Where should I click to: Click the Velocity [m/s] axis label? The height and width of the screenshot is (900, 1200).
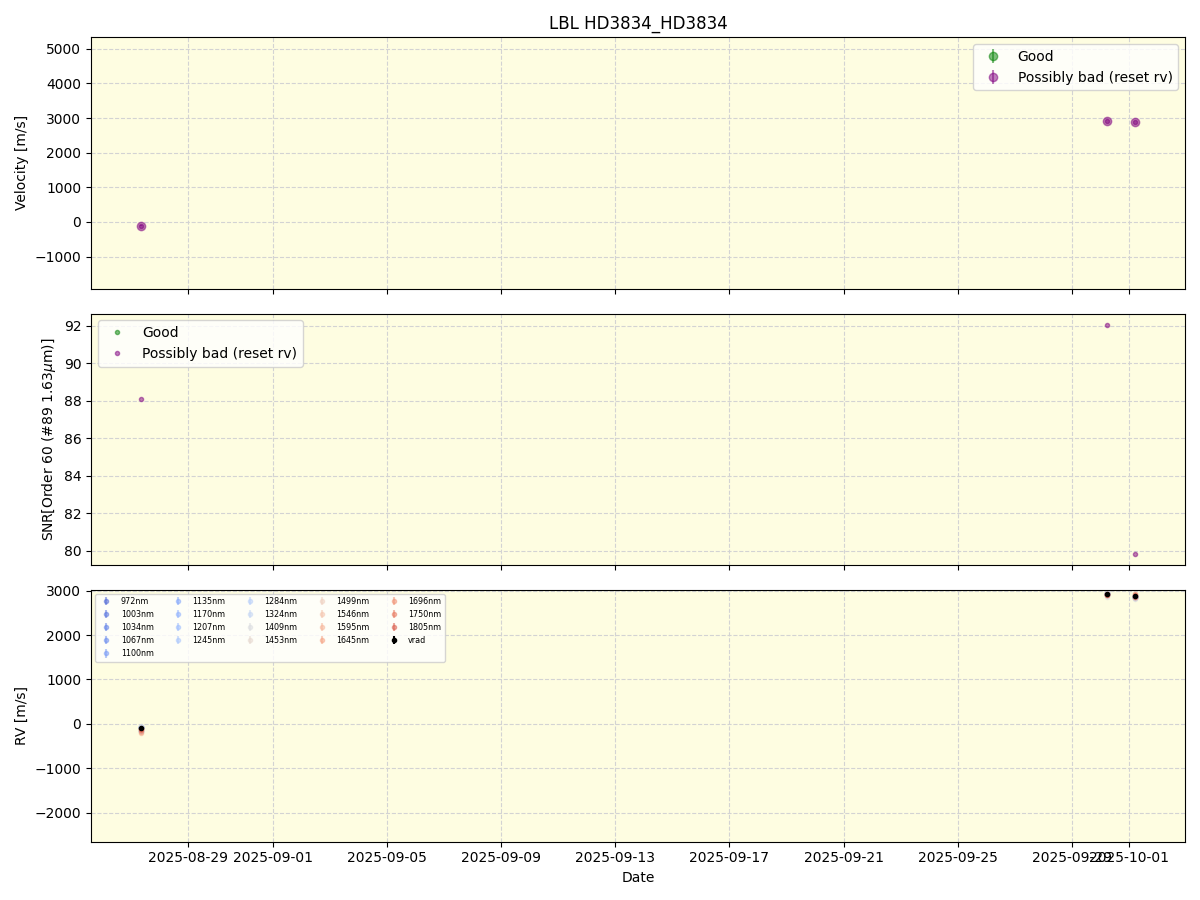[21, 163]
